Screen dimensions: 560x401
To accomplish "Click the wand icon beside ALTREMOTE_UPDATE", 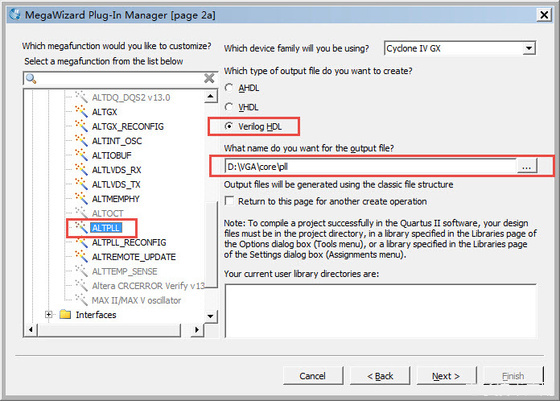I will 81,256.
